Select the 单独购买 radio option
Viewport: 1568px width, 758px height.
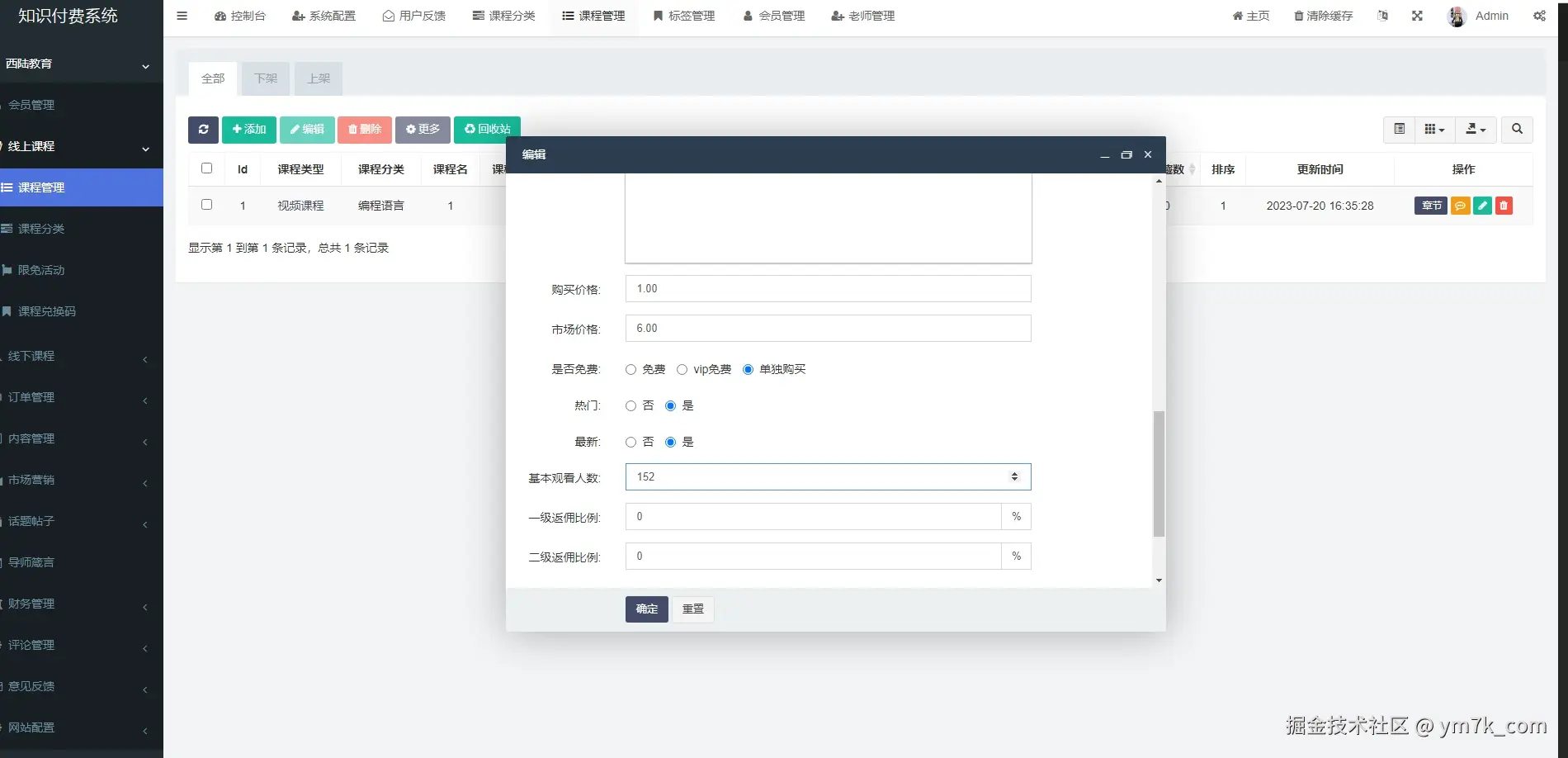tap(749, 370)
